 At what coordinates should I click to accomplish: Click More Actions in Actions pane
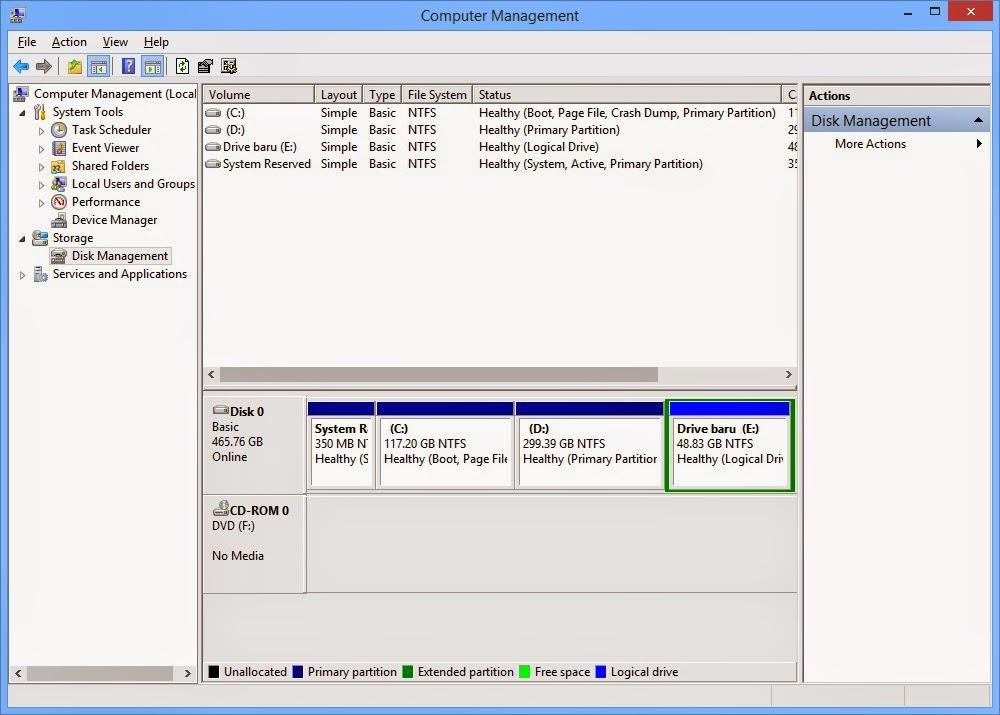coord(870,144)
